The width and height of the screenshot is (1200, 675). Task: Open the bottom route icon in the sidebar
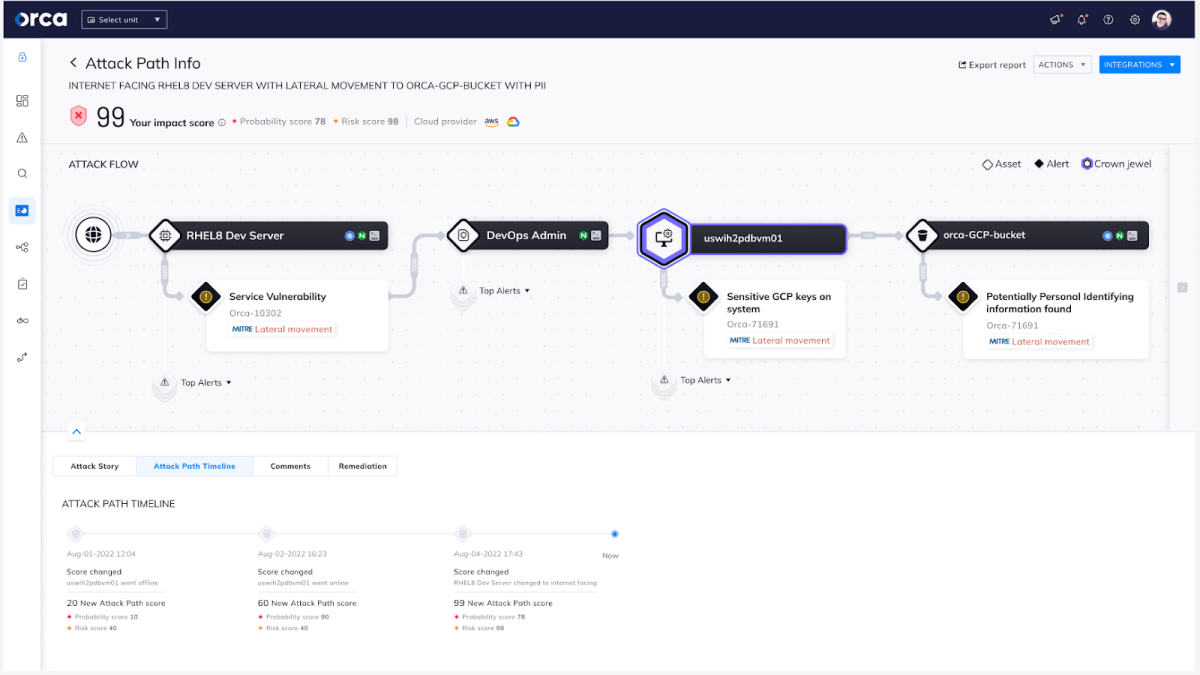point(22,357)
